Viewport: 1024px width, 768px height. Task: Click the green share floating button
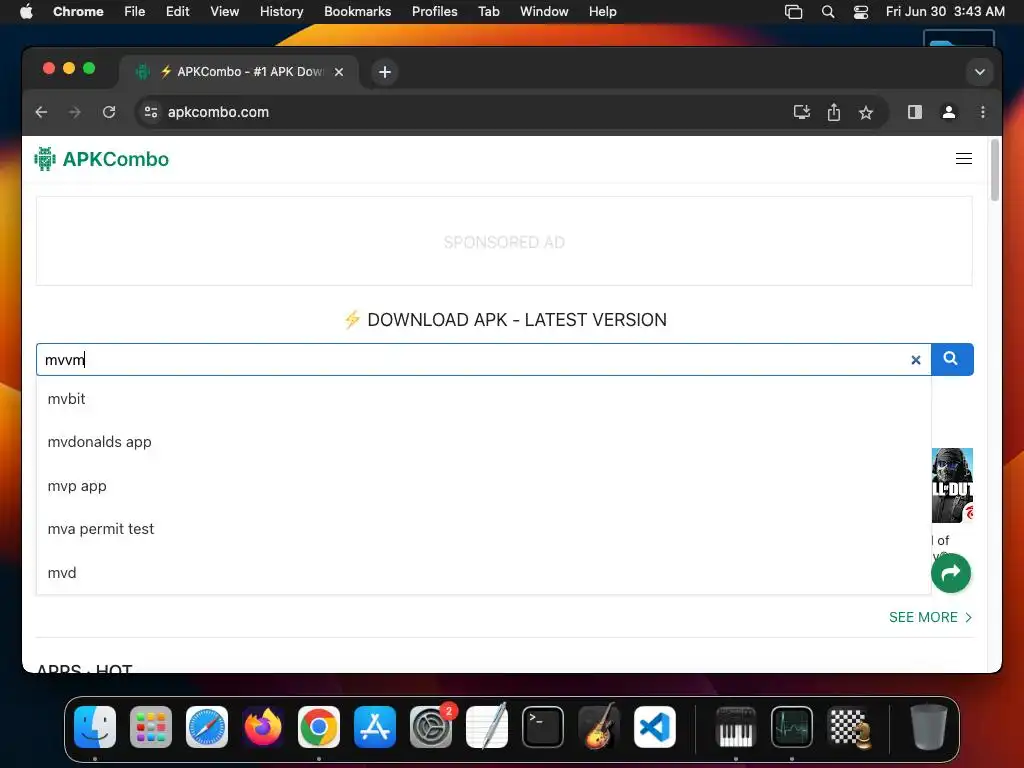pyautogui.click(x=950, y=573)
